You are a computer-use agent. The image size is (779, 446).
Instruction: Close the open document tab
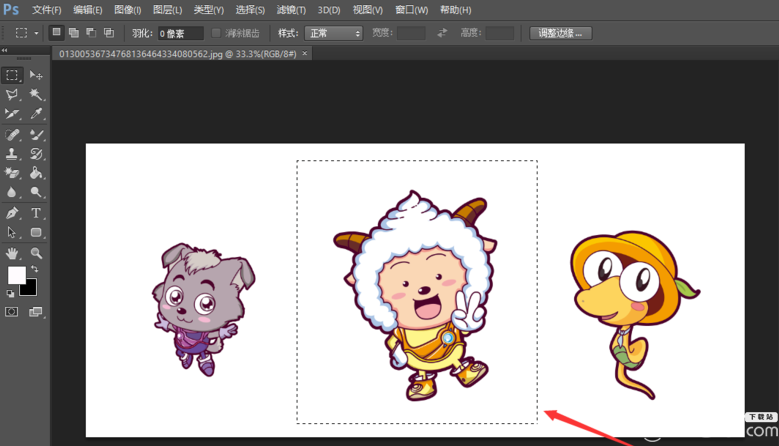tap(305, 53)
